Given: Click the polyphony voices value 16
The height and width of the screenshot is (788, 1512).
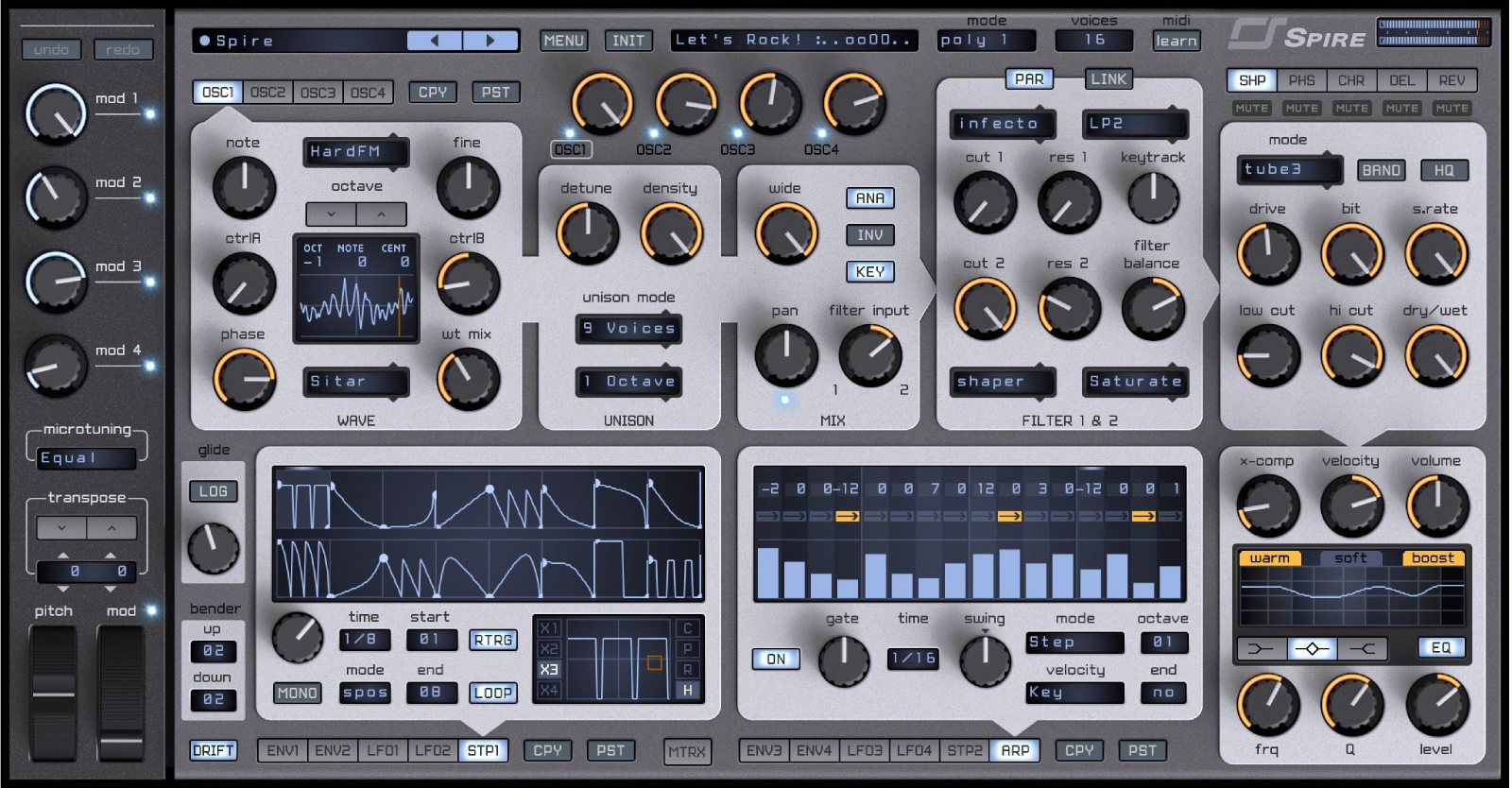Looking at the screenshot, I should 1094,41.
